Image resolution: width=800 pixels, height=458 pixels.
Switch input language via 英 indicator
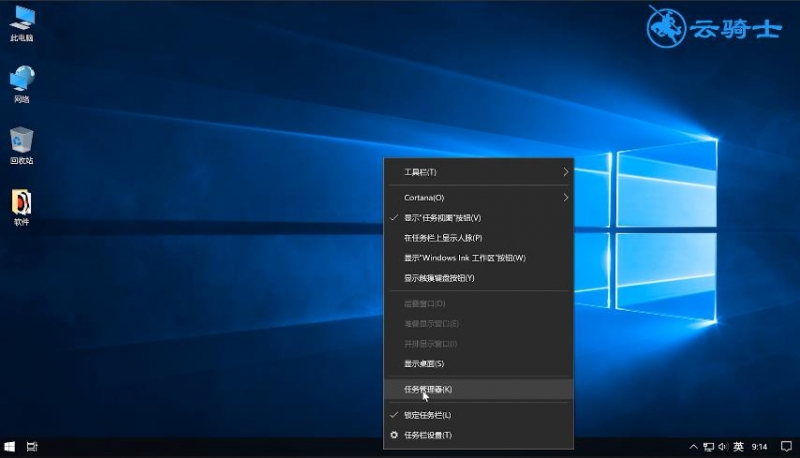coord(738,447)
